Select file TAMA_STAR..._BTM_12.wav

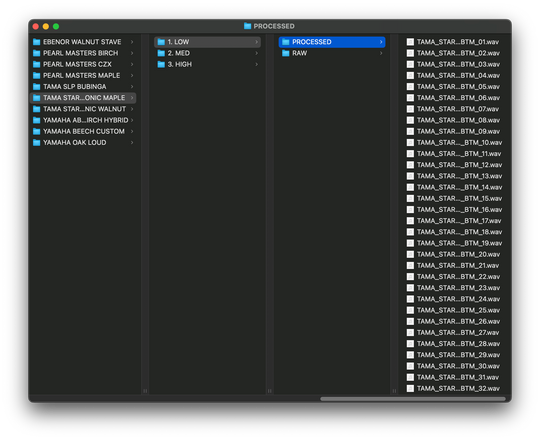click(x=459, y=165)
